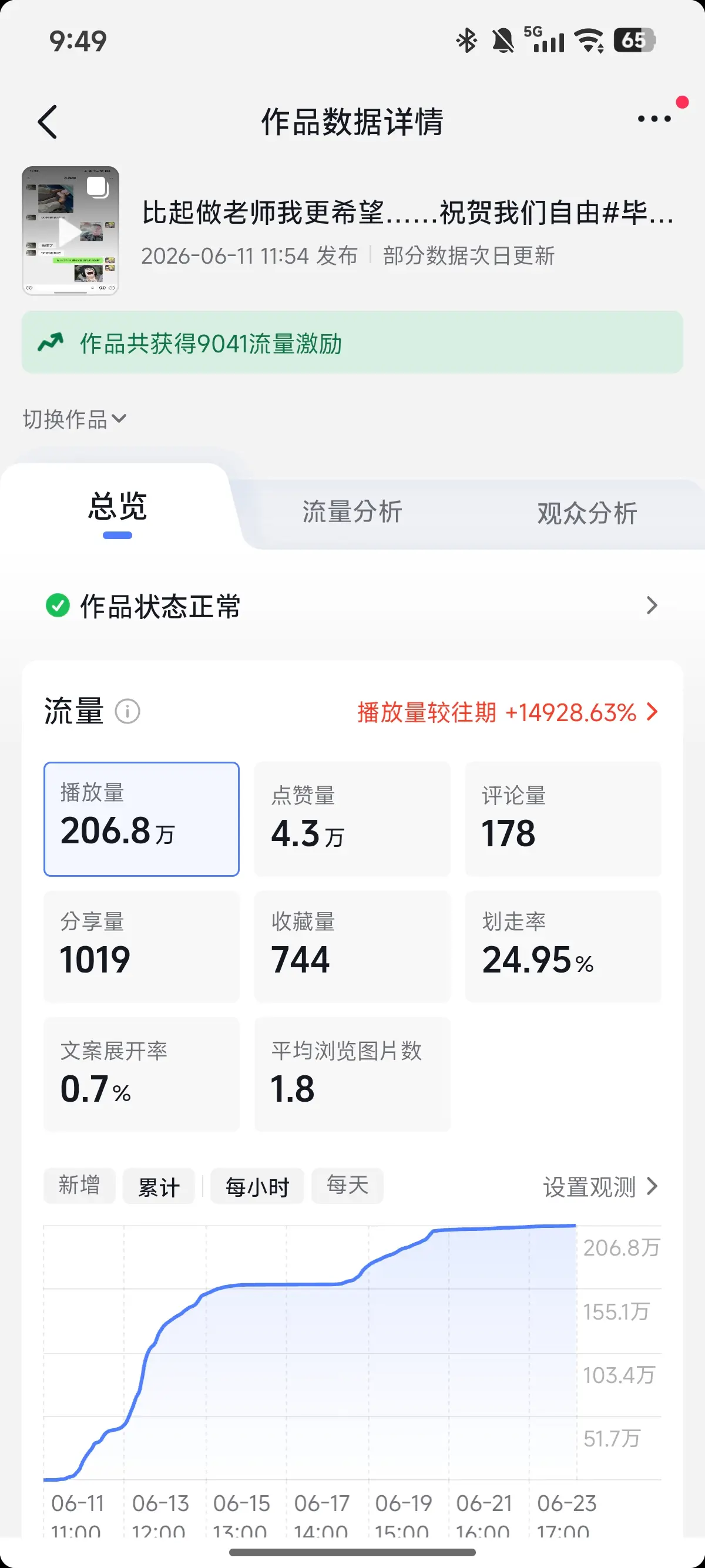This screenshot has width=705, height=1568.
Task: Tap the 作品数据详情 page title
Action: 352,122
